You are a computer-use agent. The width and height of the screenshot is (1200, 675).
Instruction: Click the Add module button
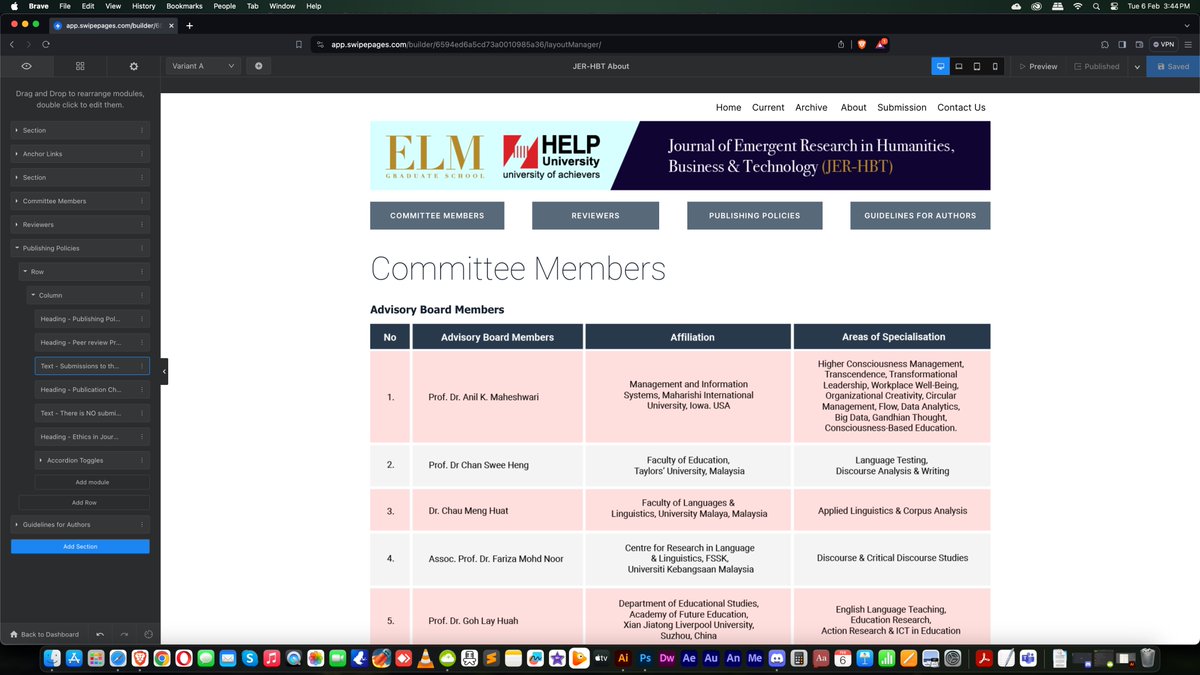[x=92, y=482]
